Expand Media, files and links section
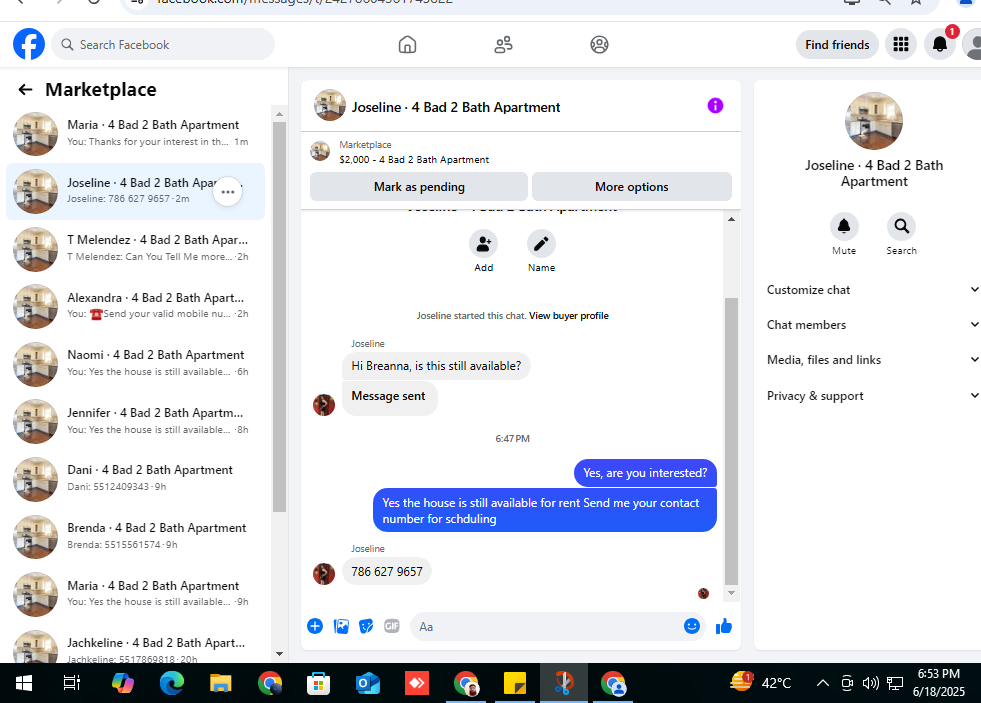This screenshot has height=703, width=981. 872,360
